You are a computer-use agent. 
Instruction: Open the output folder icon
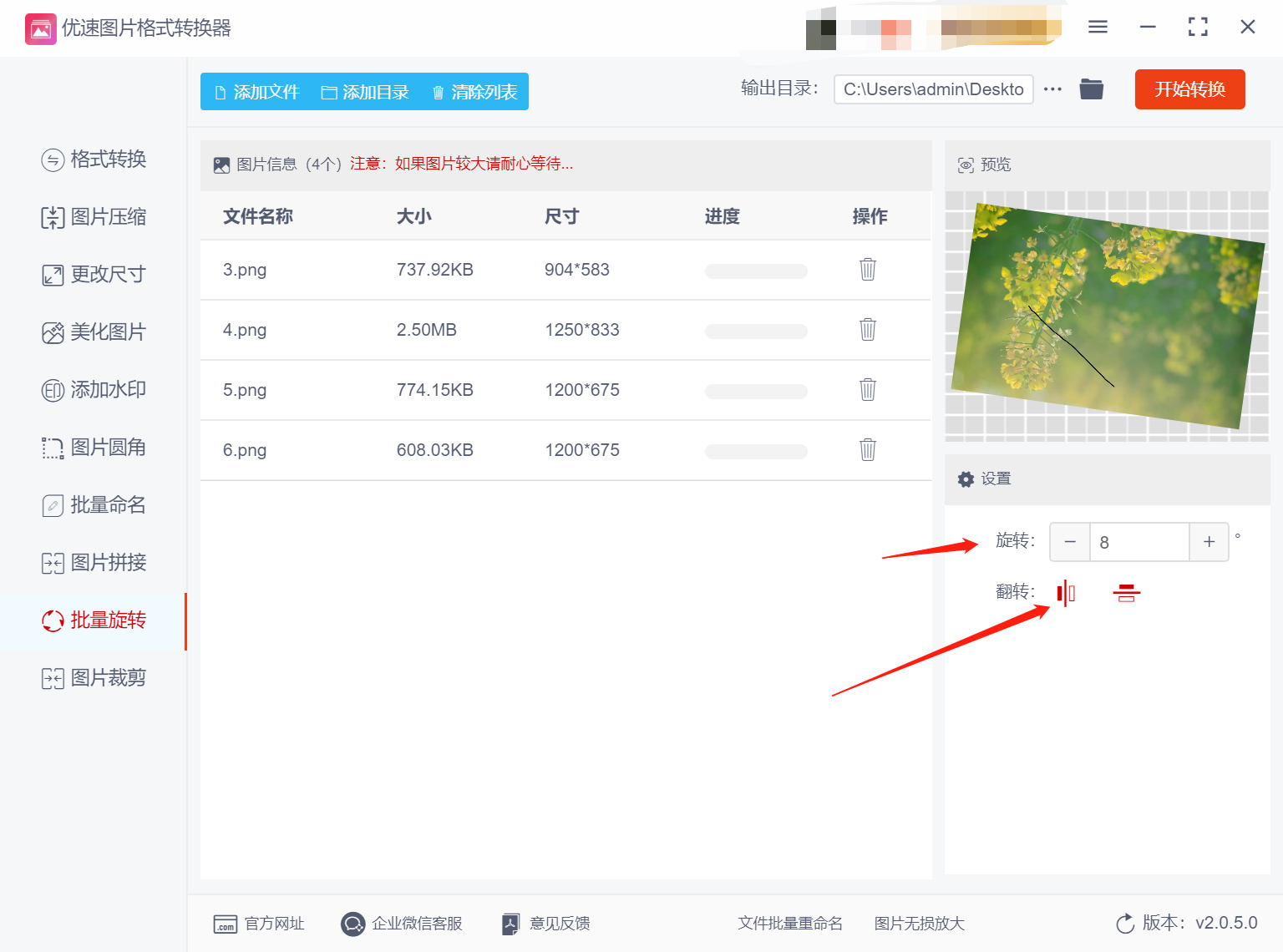click(1092, 89)
